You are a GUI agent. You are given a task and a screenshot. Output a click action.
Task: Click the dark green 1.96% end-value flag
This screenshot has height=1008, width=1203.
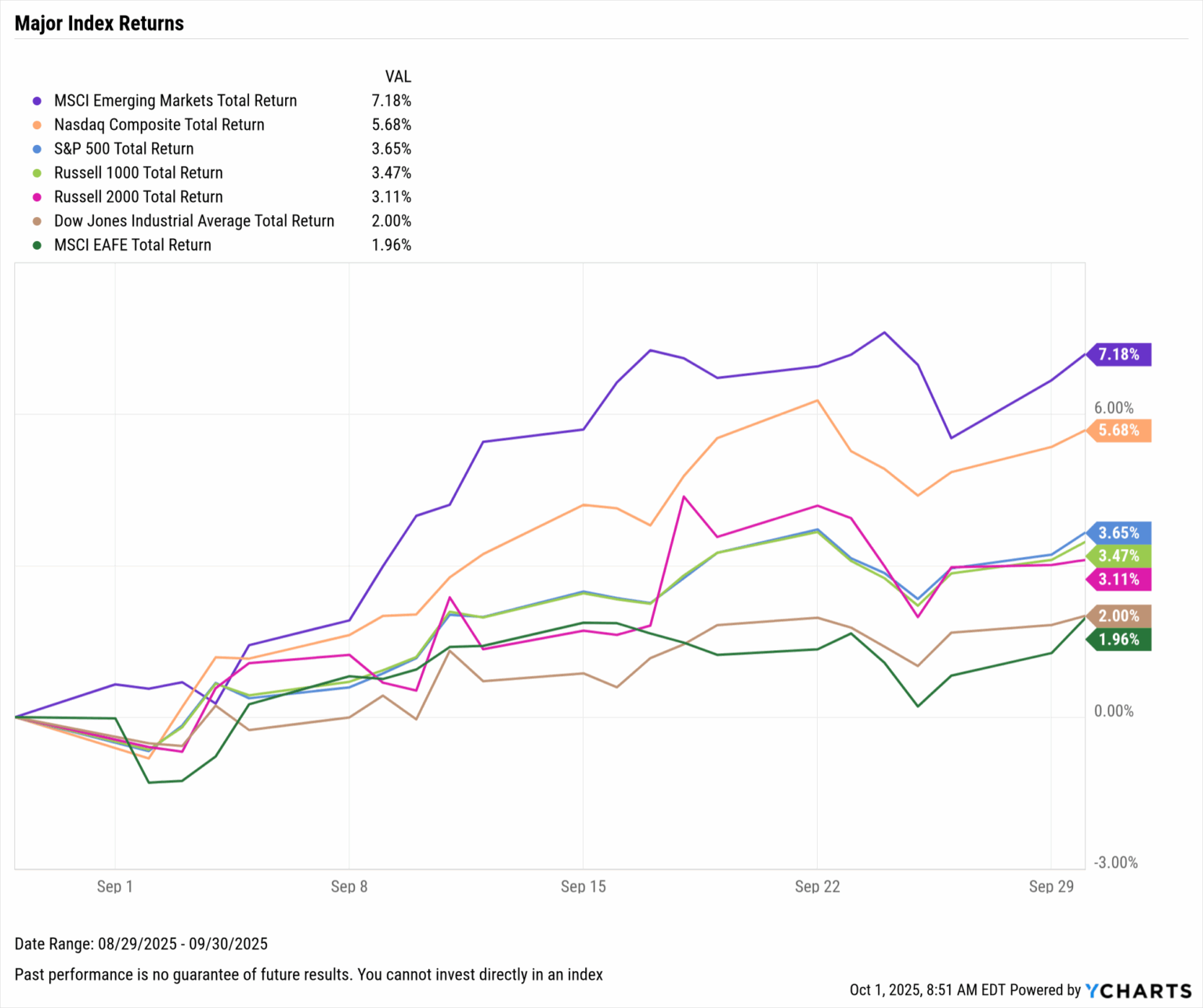click(x=1118, y=640)
